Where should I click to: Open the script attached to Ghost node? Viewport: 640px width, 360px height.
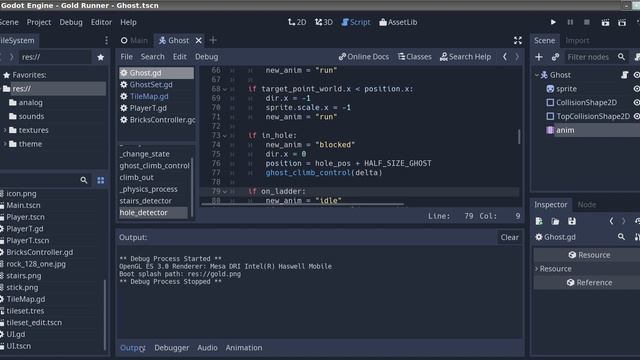624,75
